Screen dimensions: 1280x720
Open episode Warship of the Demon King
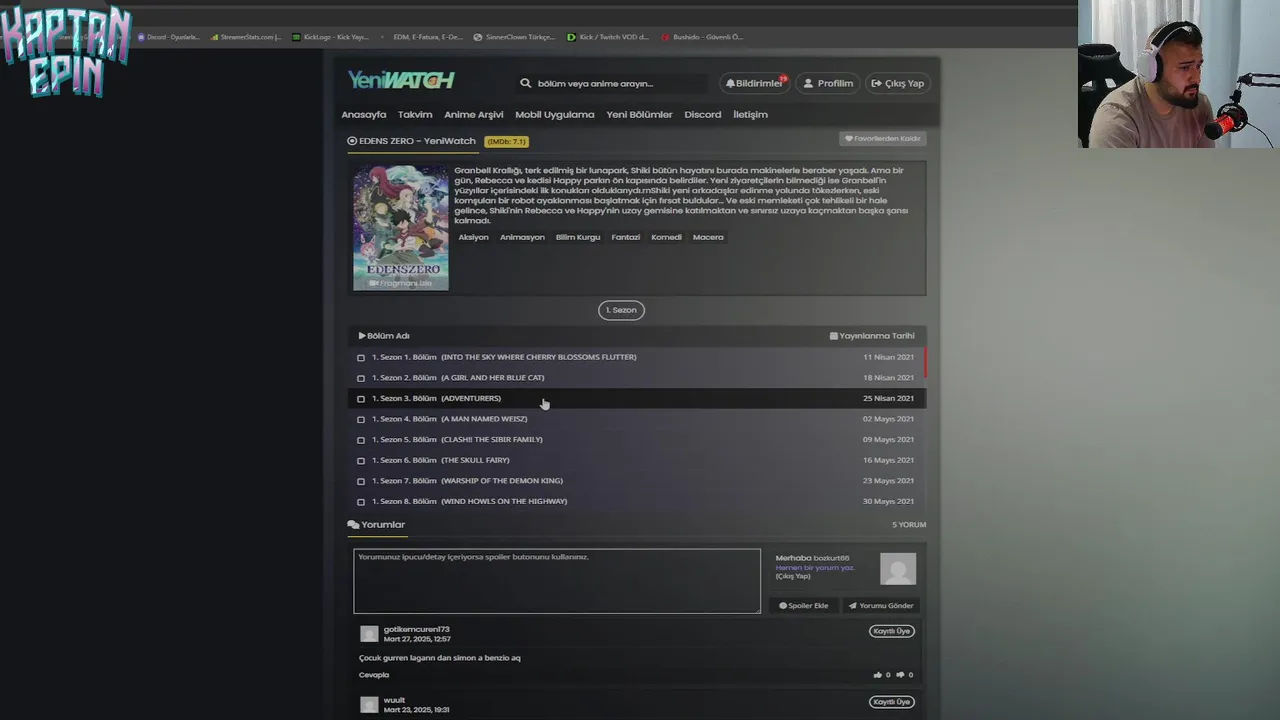click(x=467, y=481)
